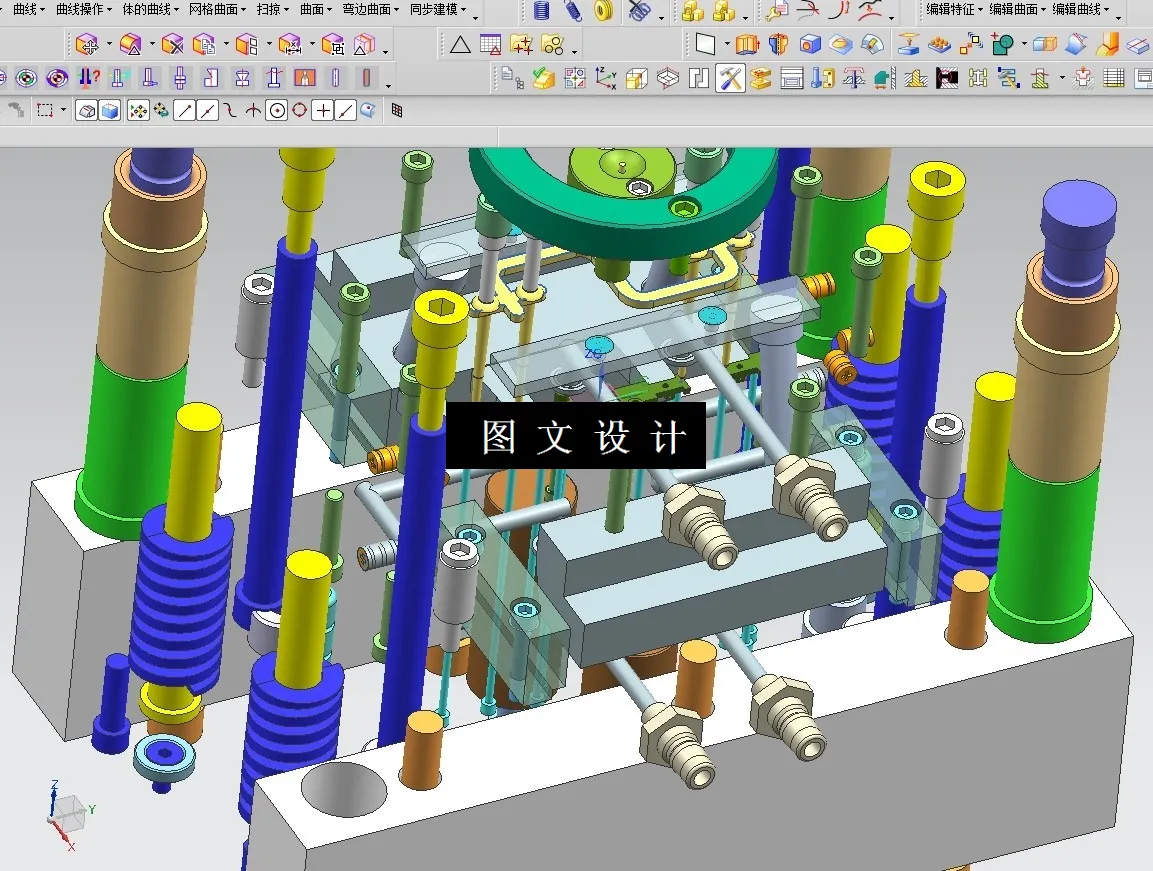Select the Unite boolean tool

pos(1002,45)
